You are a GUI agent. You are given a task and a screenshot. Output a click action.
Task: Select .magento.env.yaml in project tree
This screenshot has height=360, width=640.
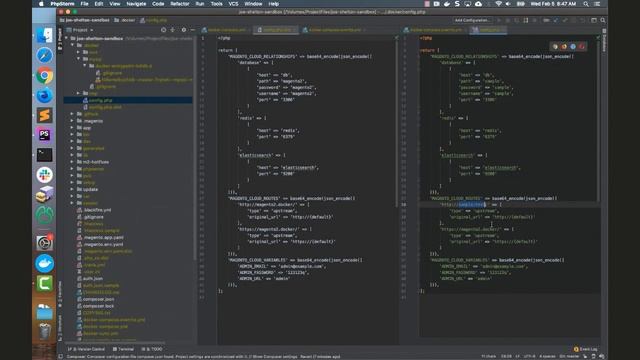(x=103, y=244)
